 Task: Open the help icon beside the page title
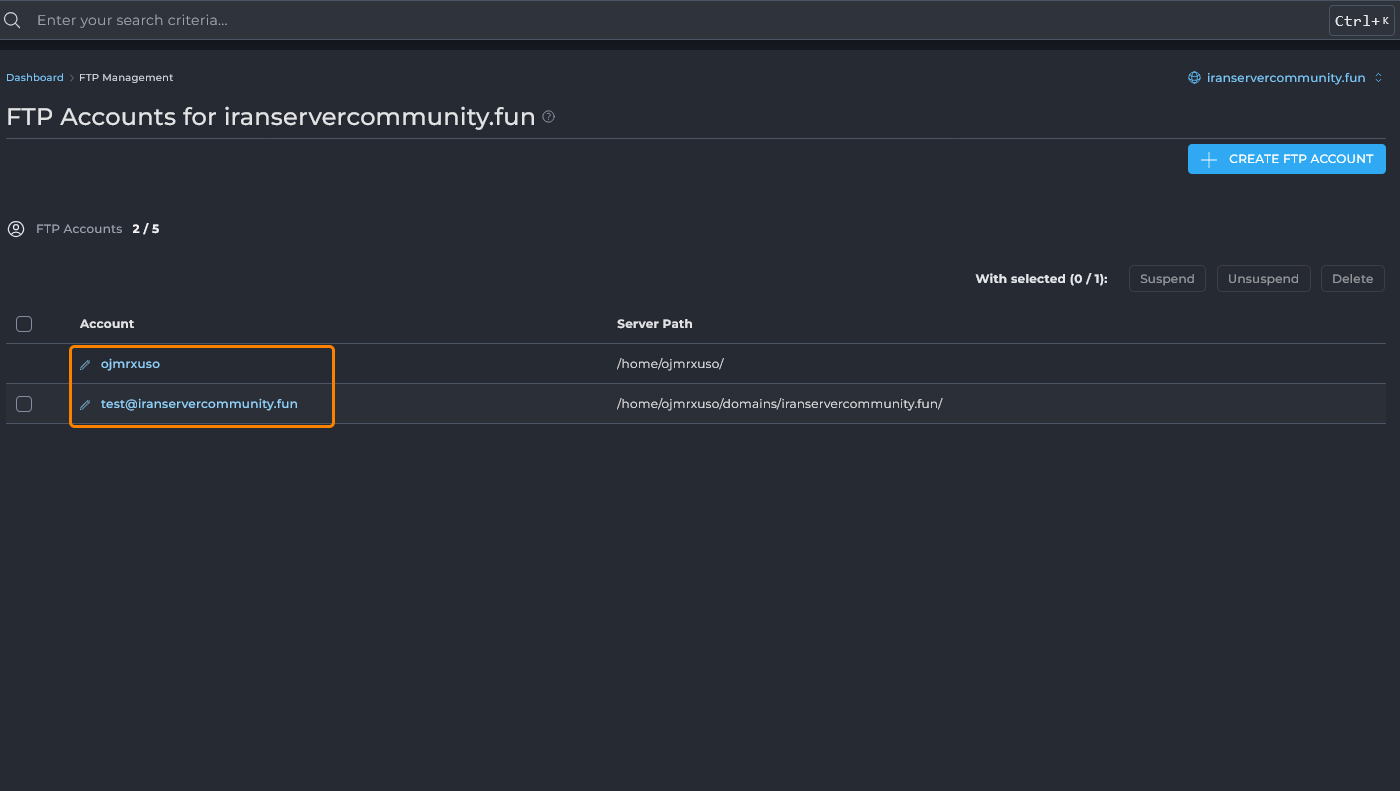point(548,117)
